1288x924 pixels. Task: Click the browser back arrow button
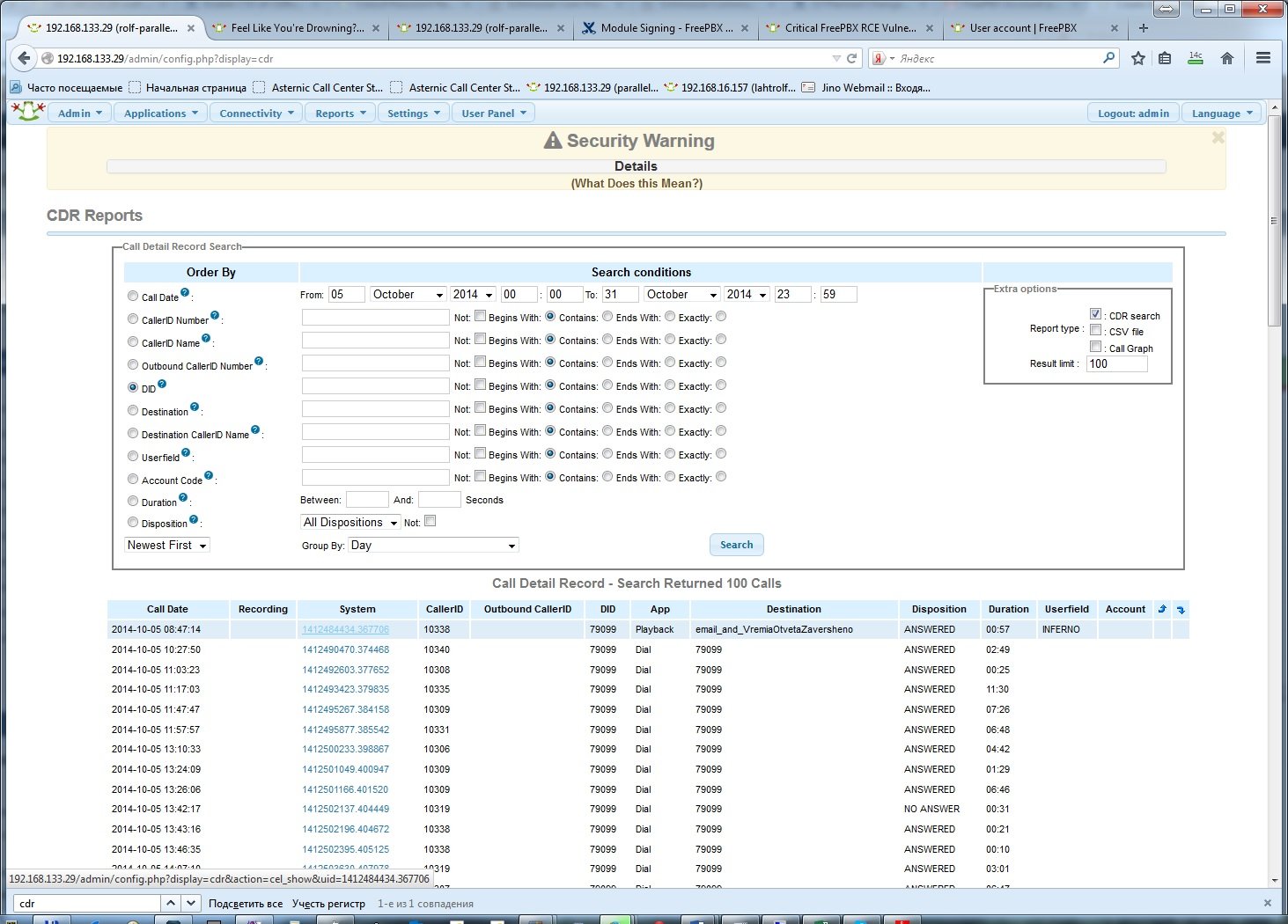(x=24, y=58)
